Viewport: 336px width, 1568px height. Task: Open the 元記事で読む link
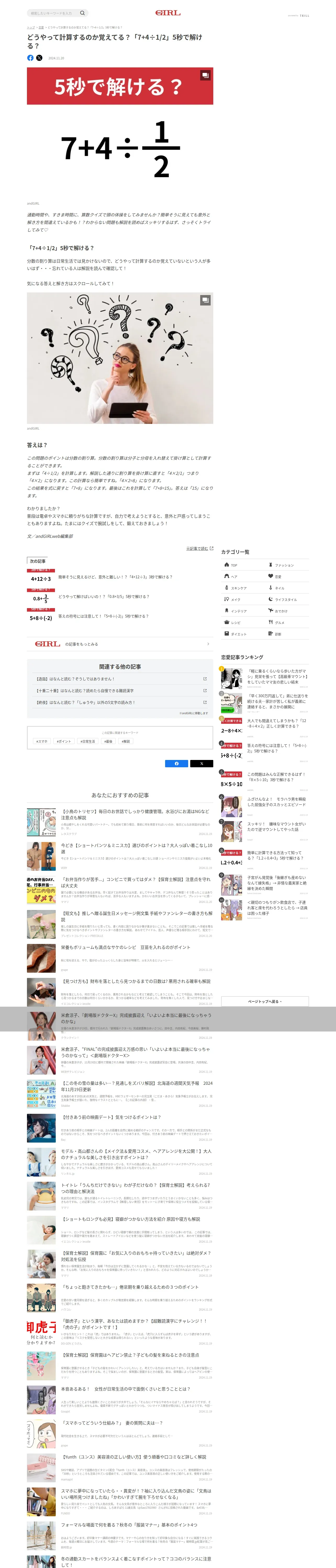click(197, 549)
